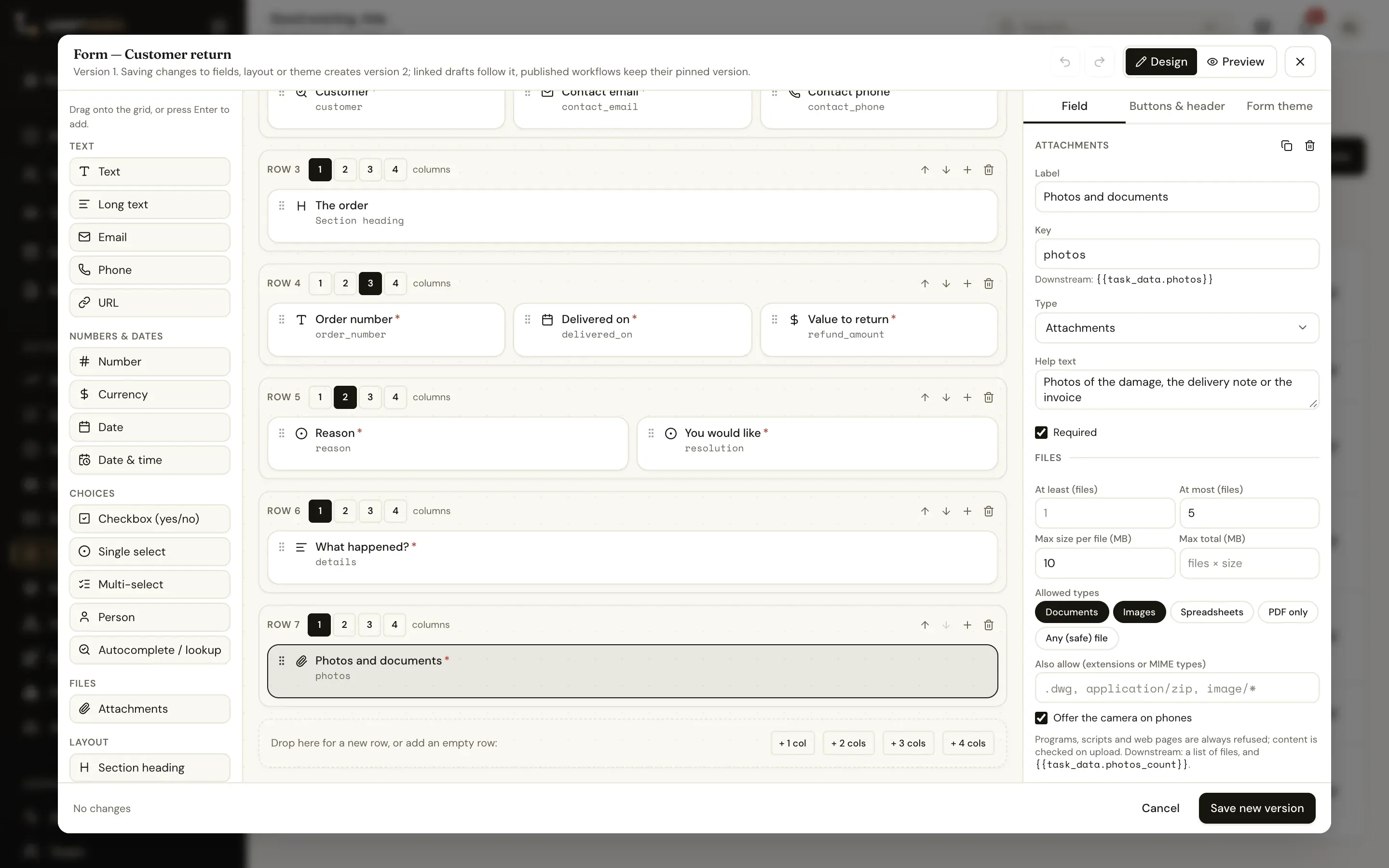Click the undo arrow in form header
Image resolution: width=1389 pixels, height=868 pixels.
pyautogui.click(x=1065, y=61)
